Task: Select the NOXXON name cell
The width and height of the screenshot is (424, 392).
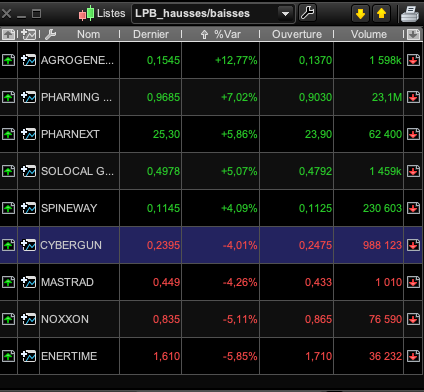Action: 79,319
